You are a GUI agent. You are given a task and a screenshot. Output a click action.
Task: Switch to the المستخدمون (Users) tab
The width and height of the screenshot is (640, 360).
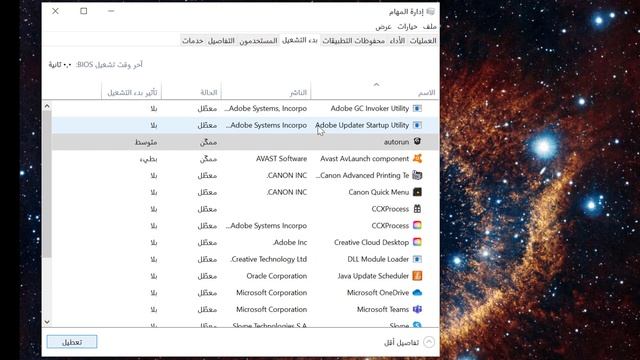[x=258, y=40]
